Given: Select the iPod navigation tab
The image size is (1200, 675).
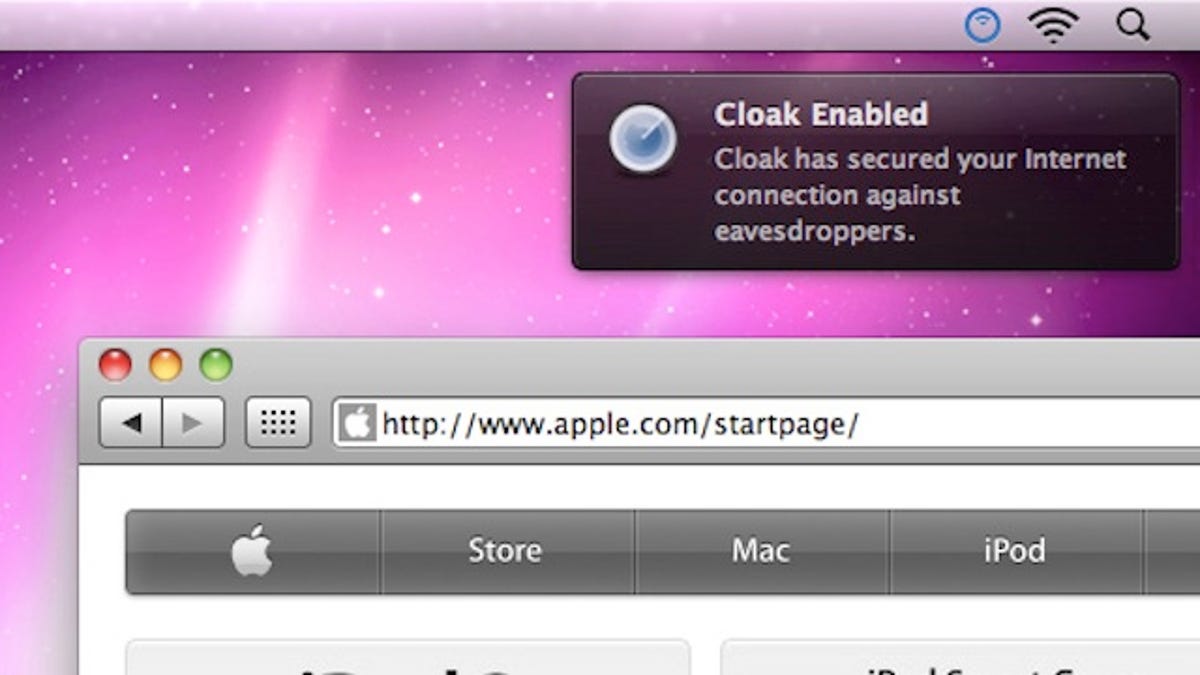Looking at the screenshot, I should (1015, 551).
